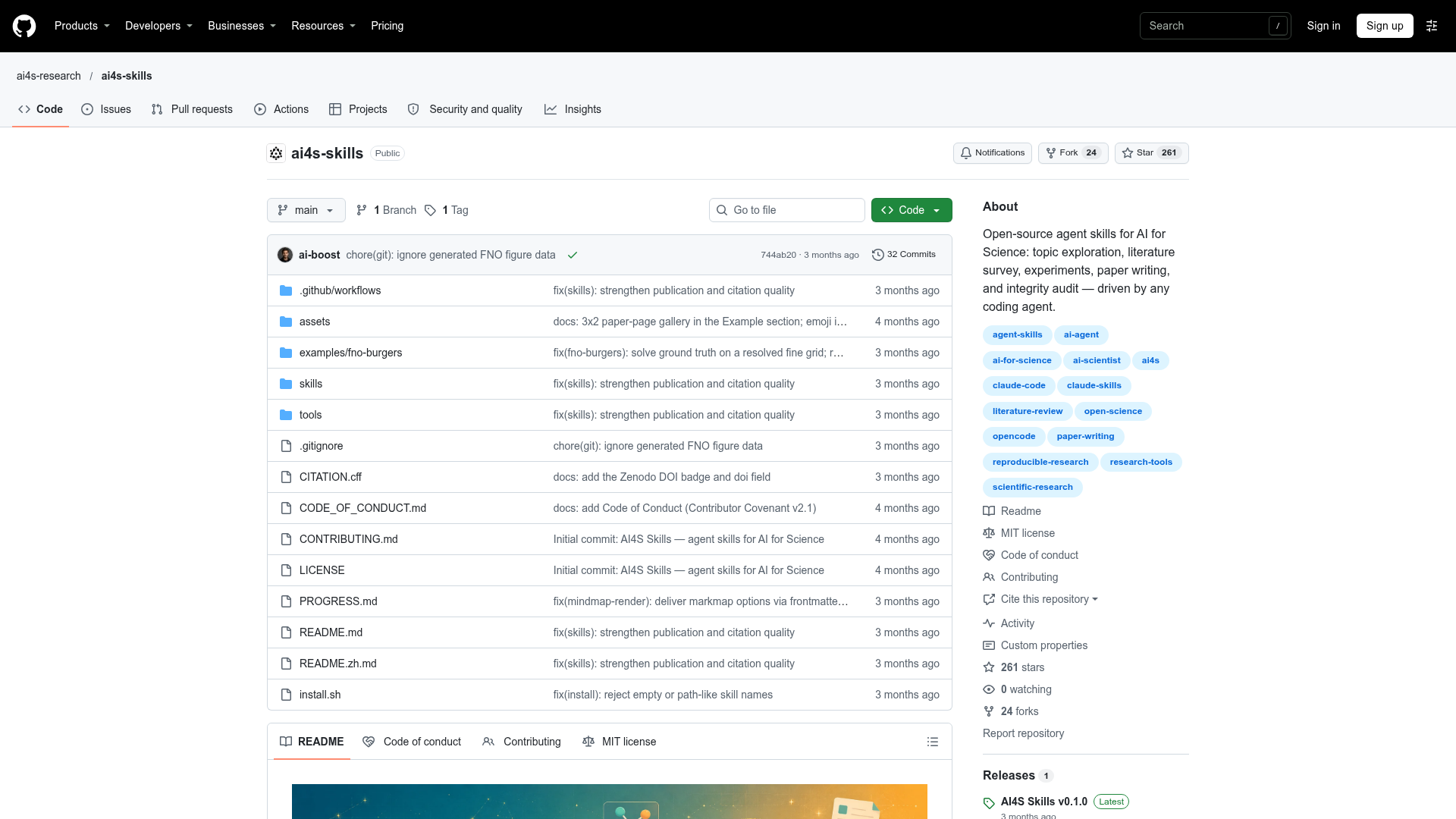Open the appearance settings icon beside Sign up
This screenshot has width=1456, height=819.
coord(1432,26)
